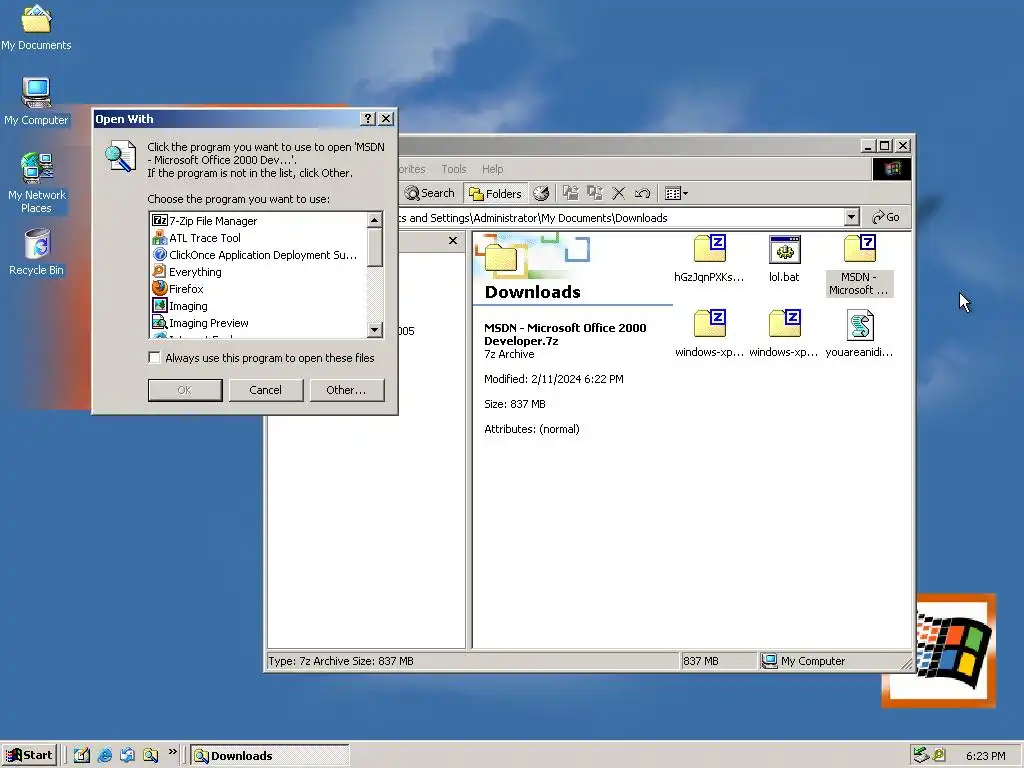The image size is (1024, 768).
Task: Click 'Type: 7z Archive Size: 837 MB' status text
Action: pyautogui.click(x=341, y=661)
